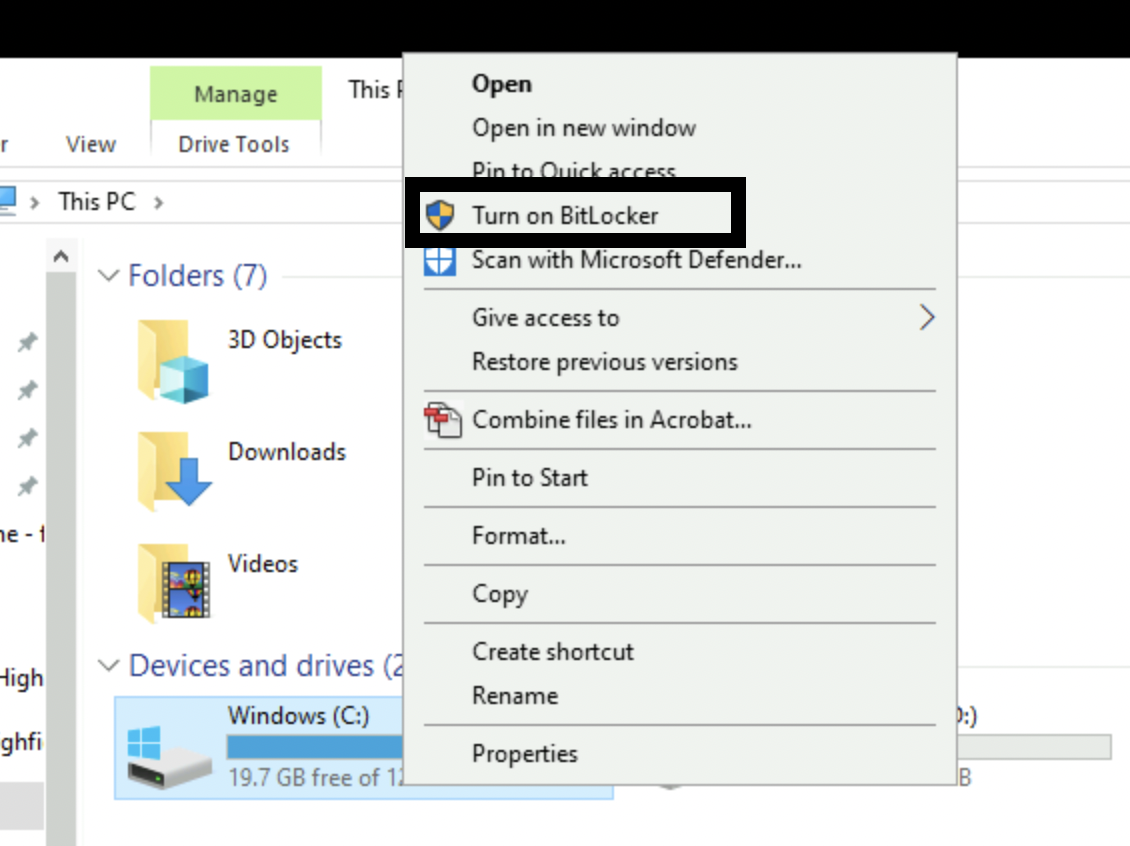
Task: Collapse the Devices and drives section
Action: [x=108, y=665]
